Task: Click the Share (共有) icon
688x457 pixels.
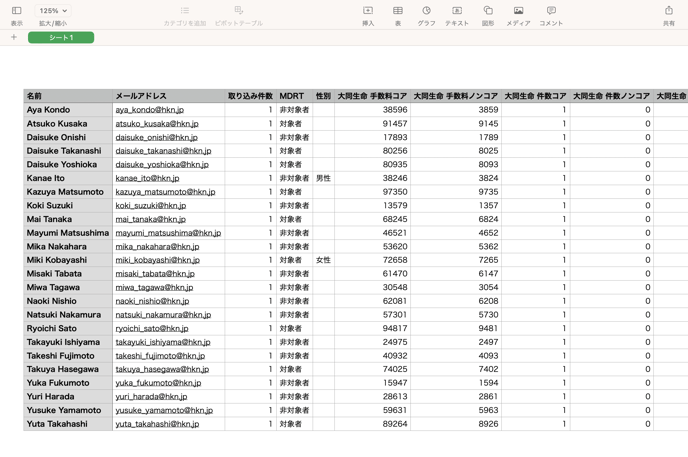Action: (669, 11)
